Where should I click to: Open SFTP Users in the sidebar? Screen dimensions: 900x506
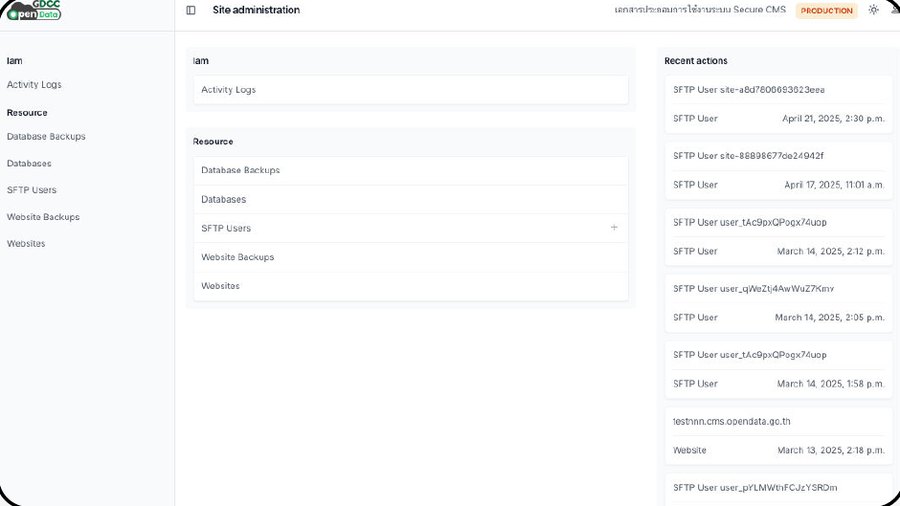coord(32,190)
